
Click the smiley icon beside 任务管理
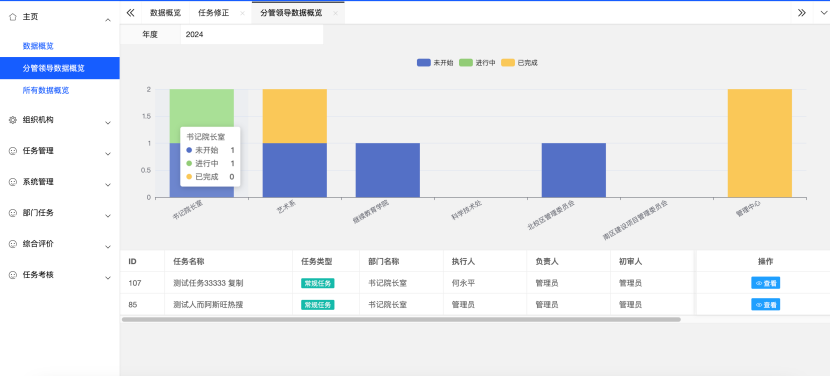pyautogui.click(x=13, y=151)
